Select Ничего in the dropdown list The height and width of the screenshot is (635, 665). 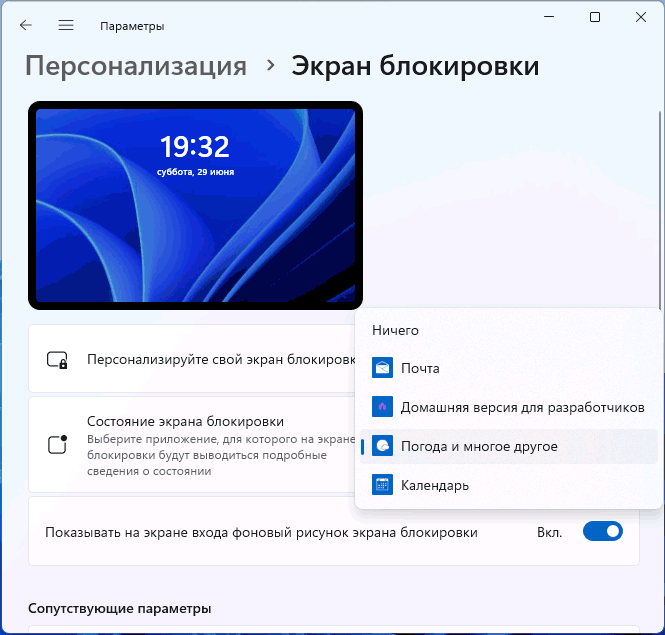(509, 330)
